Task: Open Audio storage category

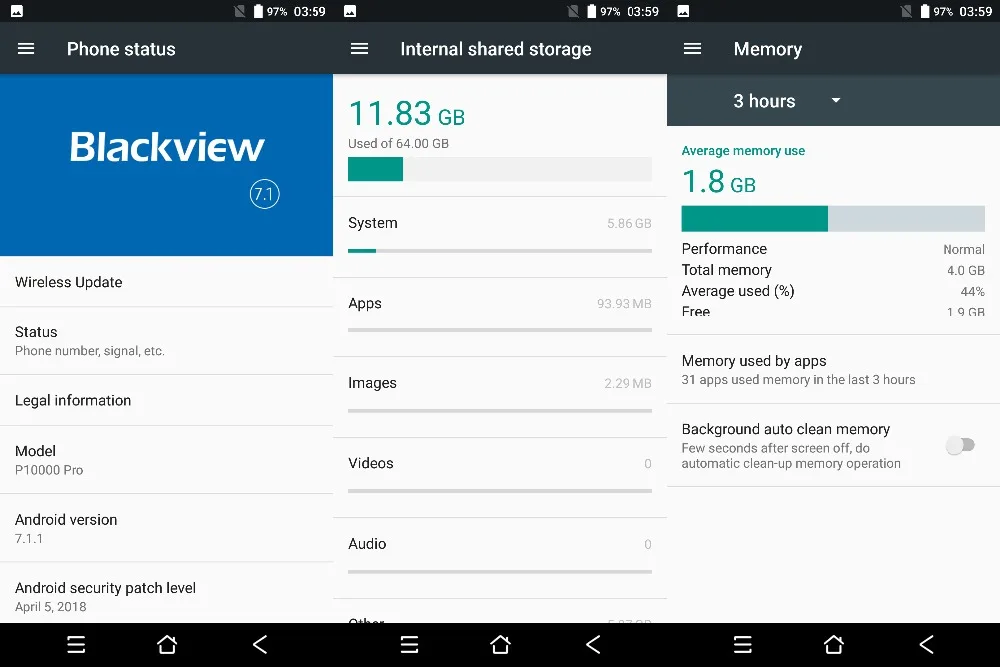Action: pos(500,558)
